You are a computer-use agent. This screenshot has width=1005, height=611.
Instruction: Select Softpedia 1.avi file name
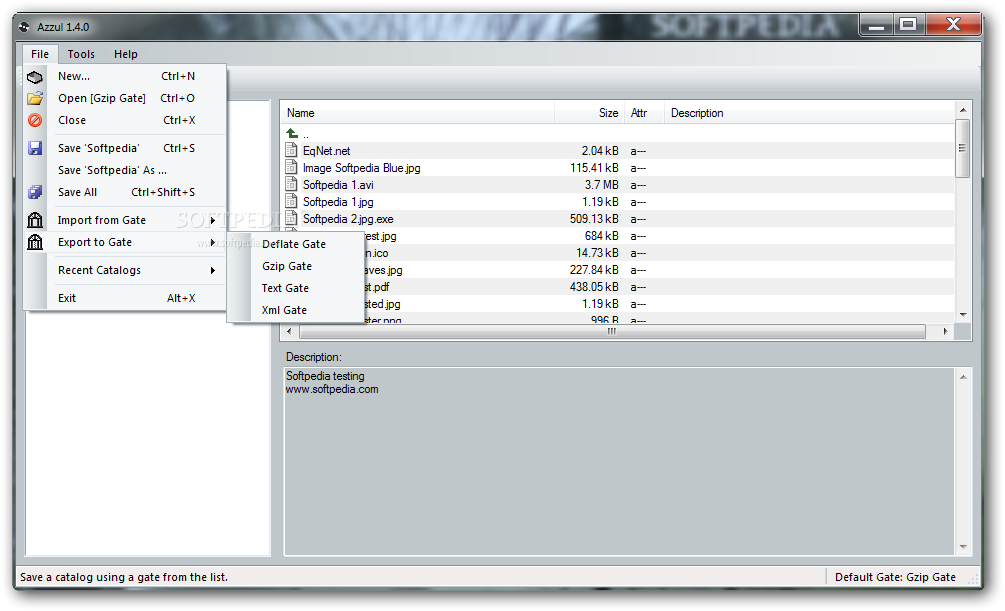pyautogui.click(x=338, y=185)
